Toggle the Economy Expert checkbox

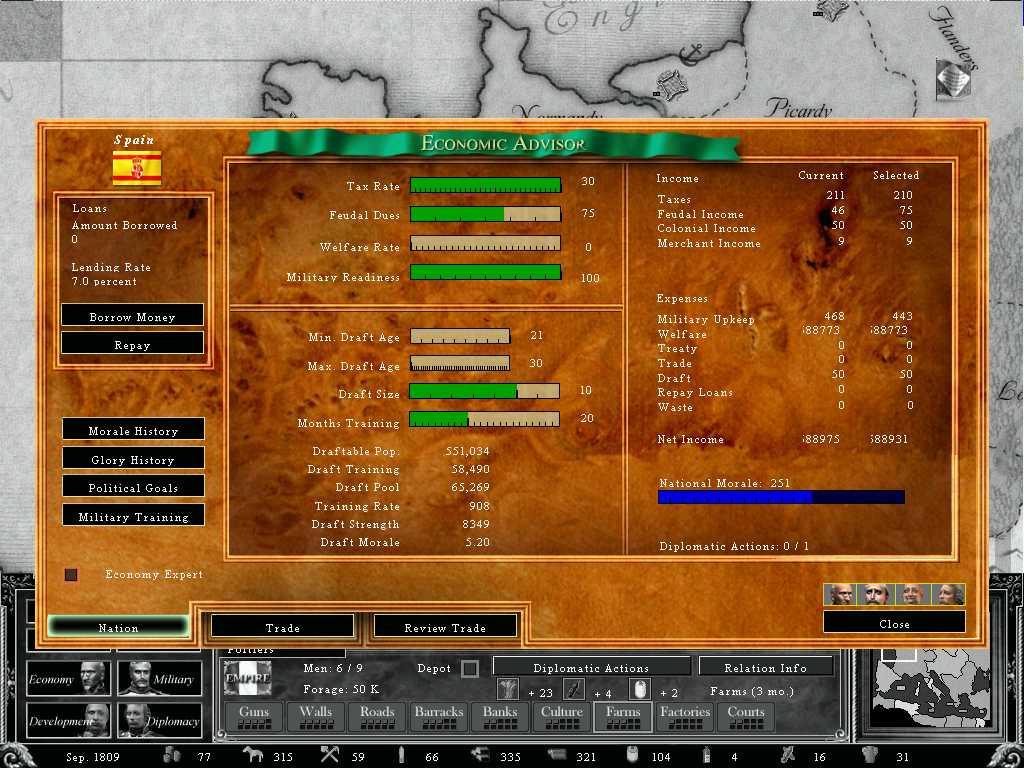71,575
